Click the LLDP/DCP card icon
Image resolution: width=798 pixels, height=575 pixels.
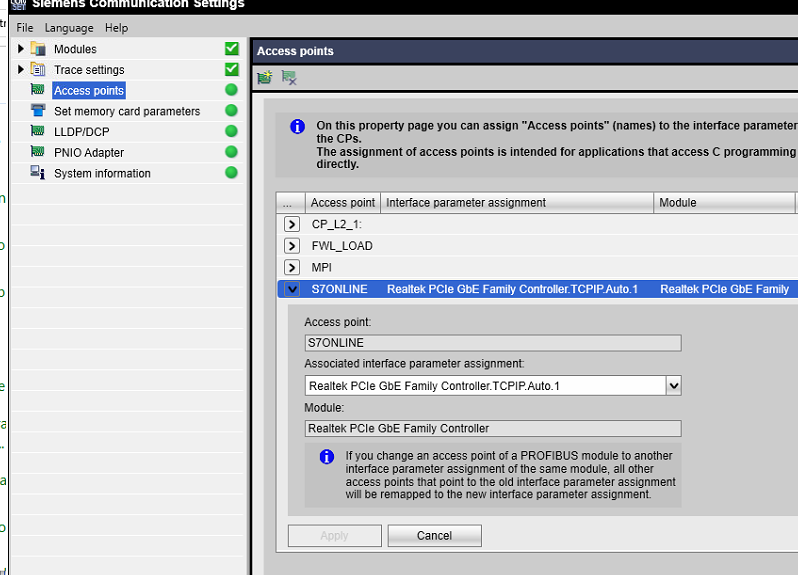[38, 131]
